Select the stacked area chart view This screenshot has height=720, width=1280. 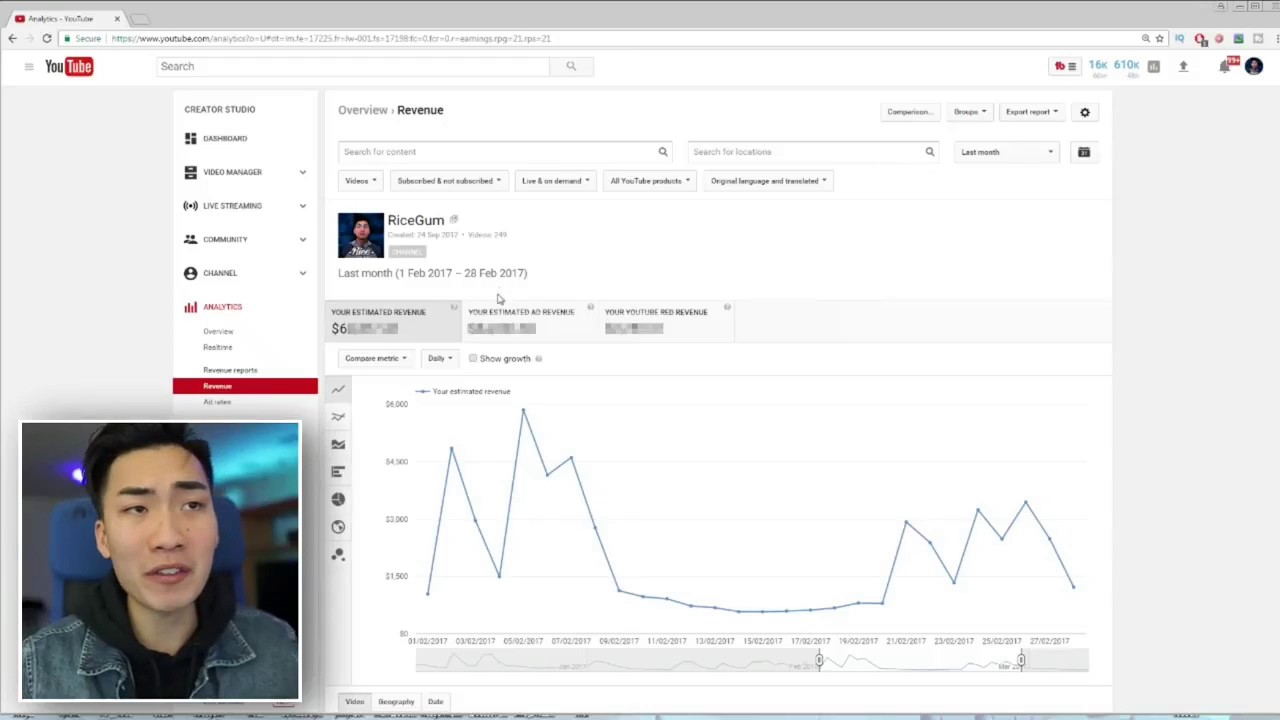[x=339, y=444]
